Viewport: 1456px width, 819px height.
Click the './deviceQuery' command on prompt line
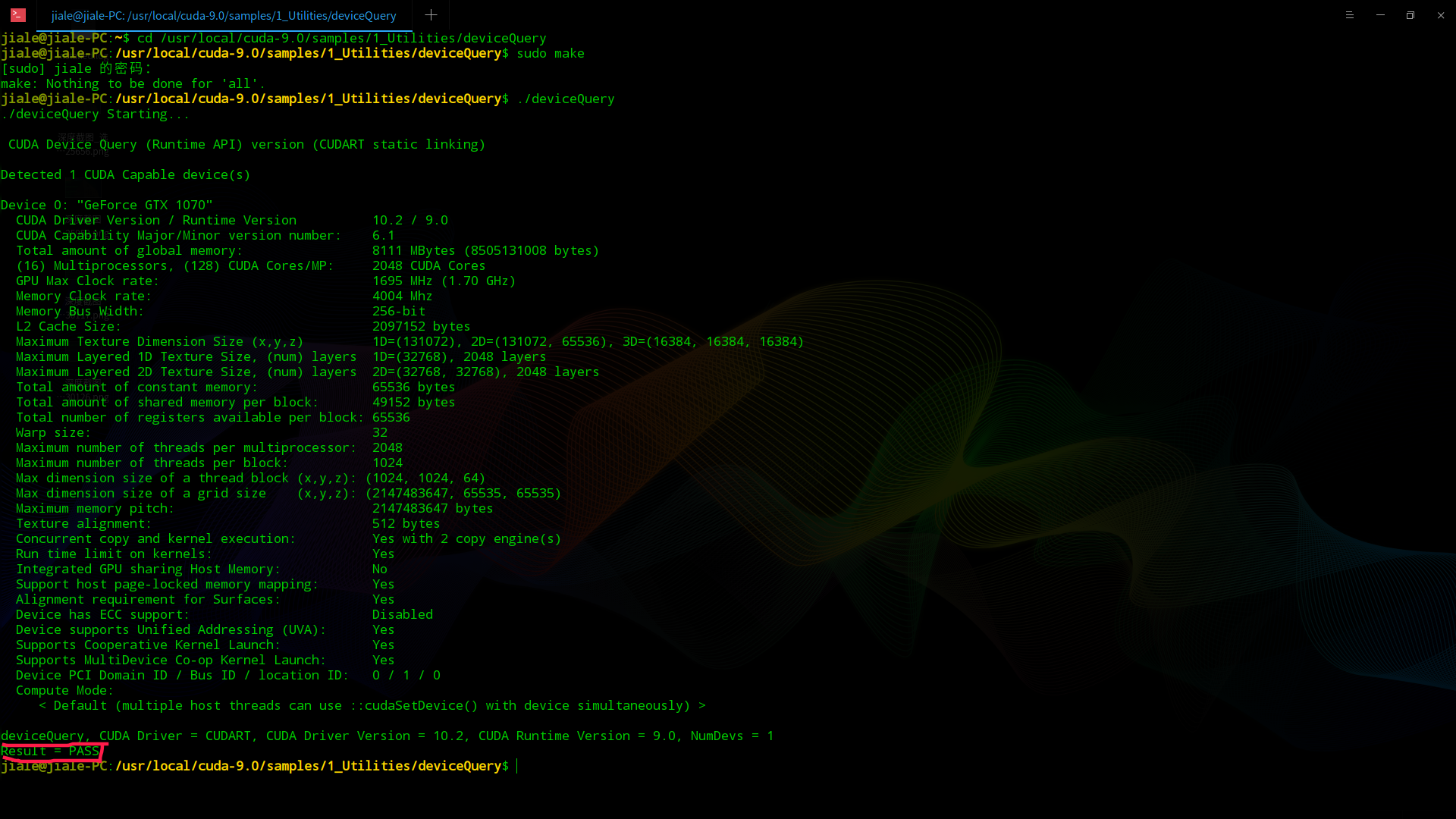tap(566, 99)
